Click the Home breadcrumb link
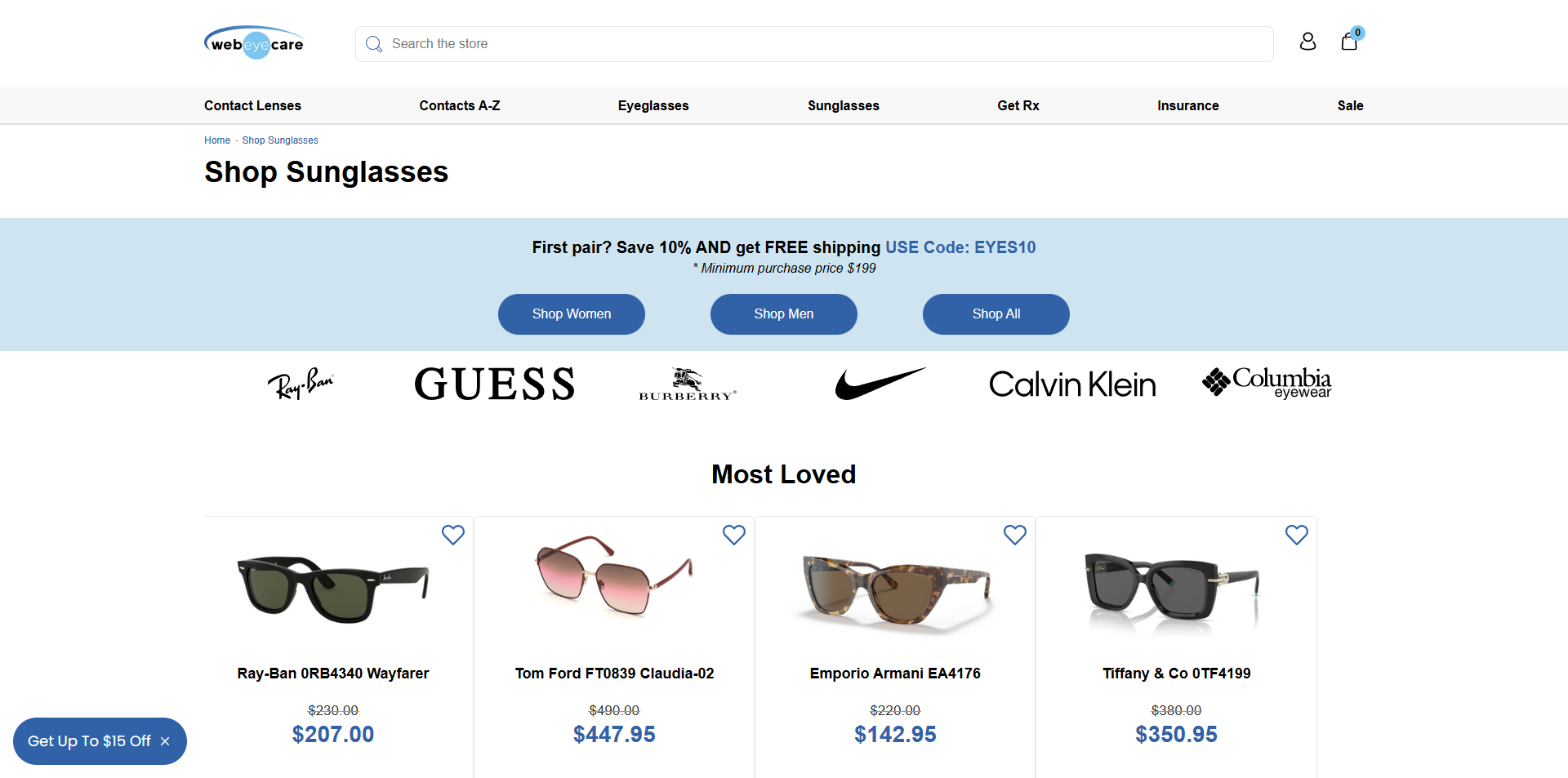 pyautogui.click(x=217, y=140)
